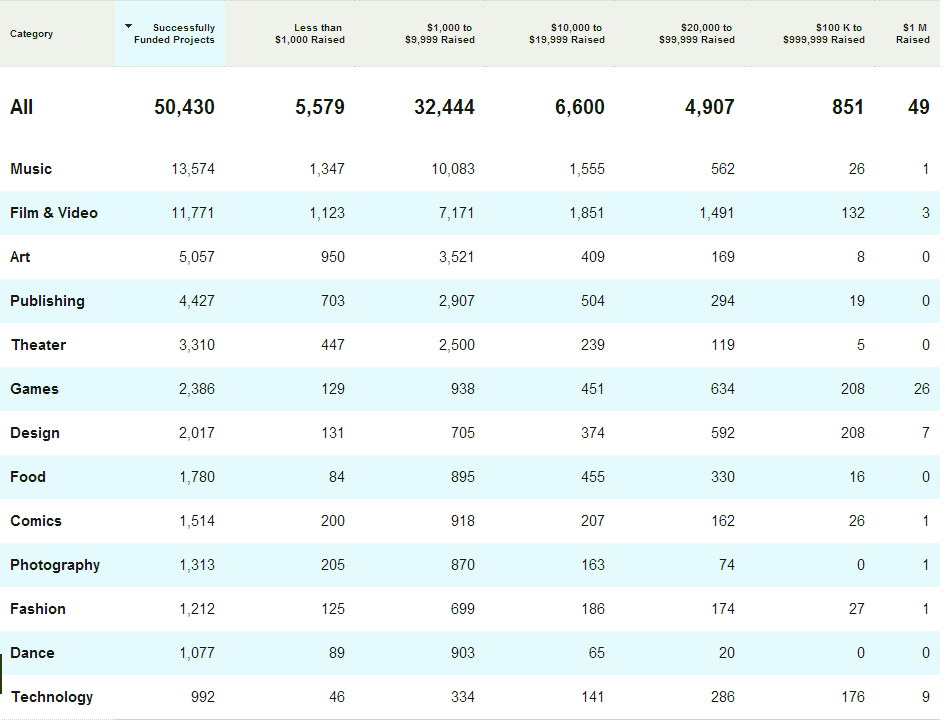The image size is (945, 720).
Task: Click the $1,000 to $9,999 Raised header
Action: 440,34
